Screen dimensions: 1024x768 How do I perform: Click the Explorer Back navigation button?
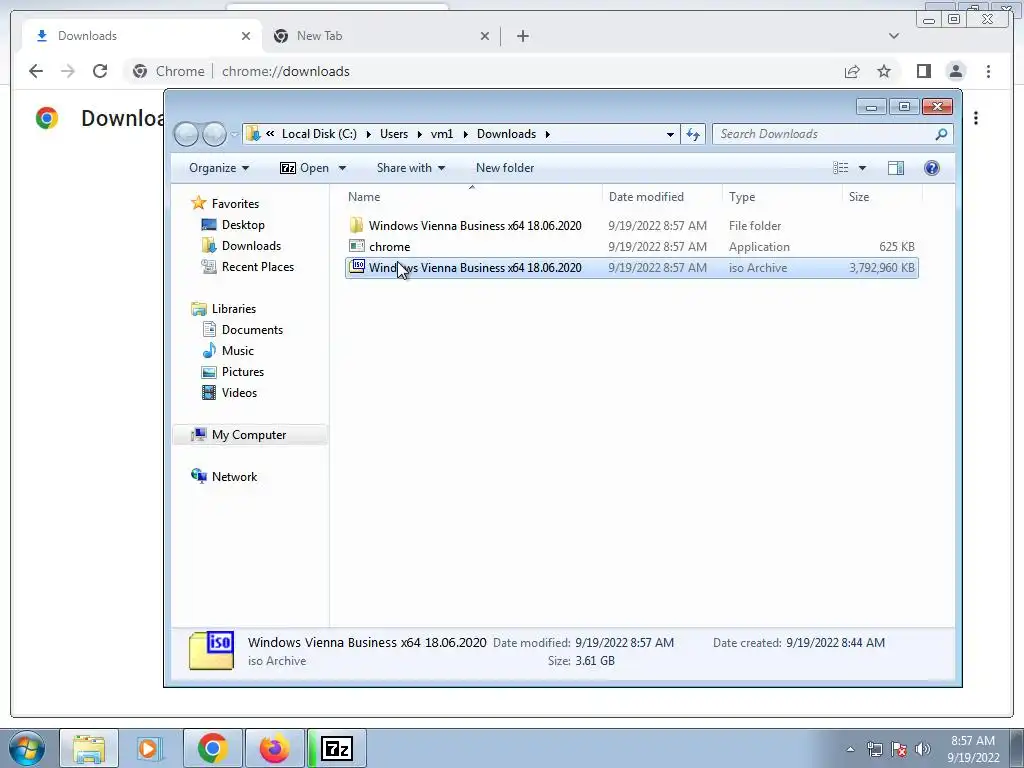pos(187,135)
